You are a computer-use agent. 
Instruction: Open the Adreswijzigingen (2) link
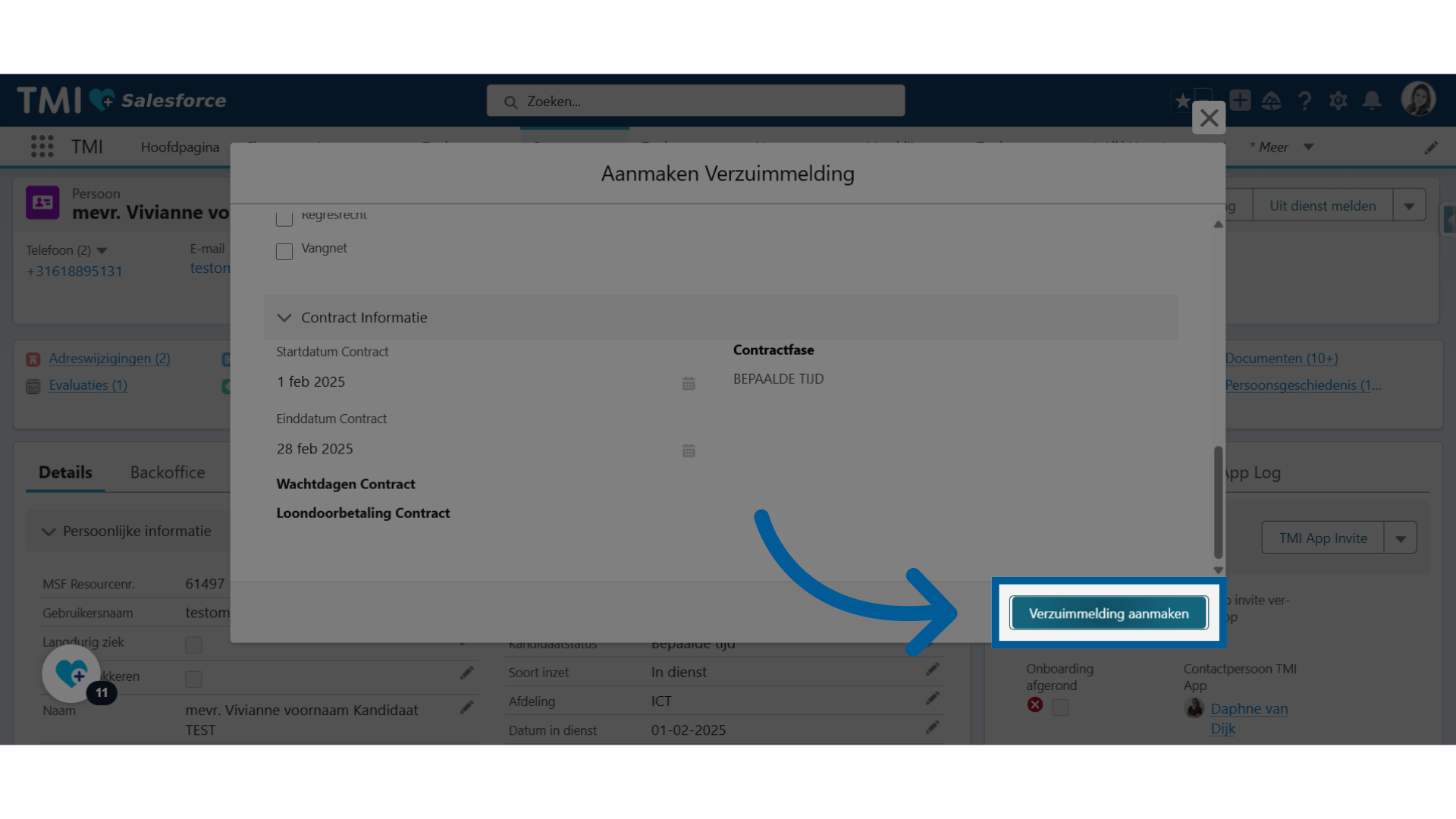click(109, 359)
